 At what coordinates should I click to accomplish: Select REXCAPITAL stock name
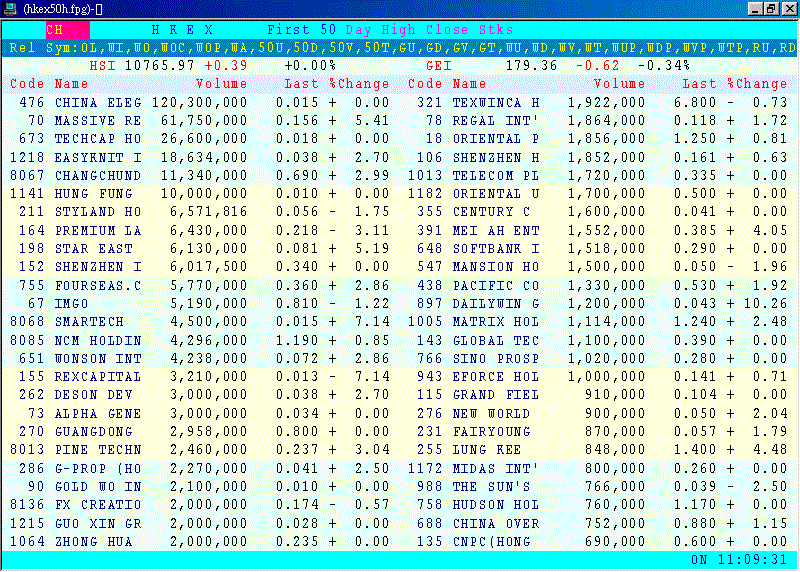click(98, 377)
